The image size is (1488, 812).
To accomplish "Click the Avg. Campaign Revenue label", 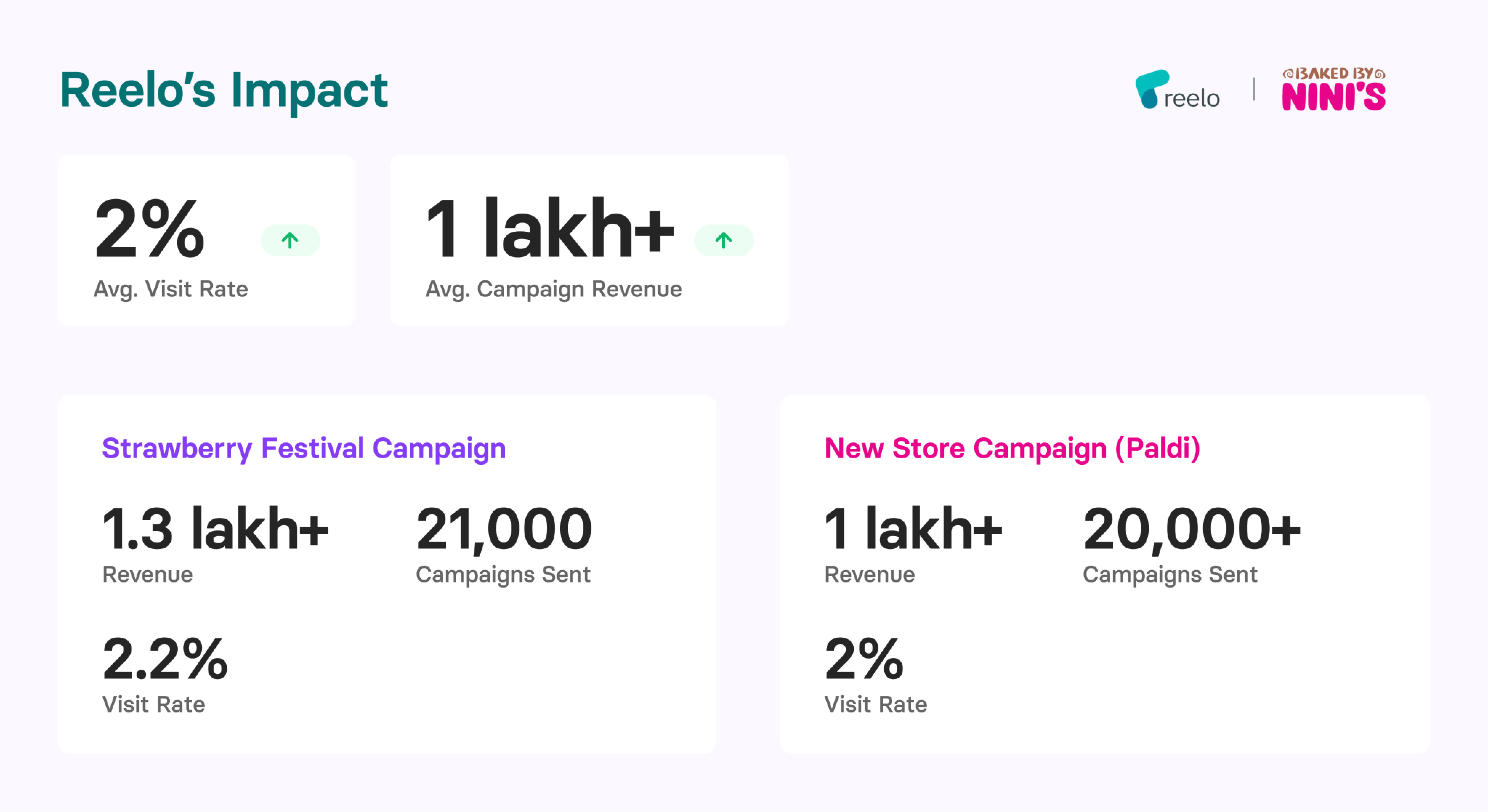I will point(554,289).
